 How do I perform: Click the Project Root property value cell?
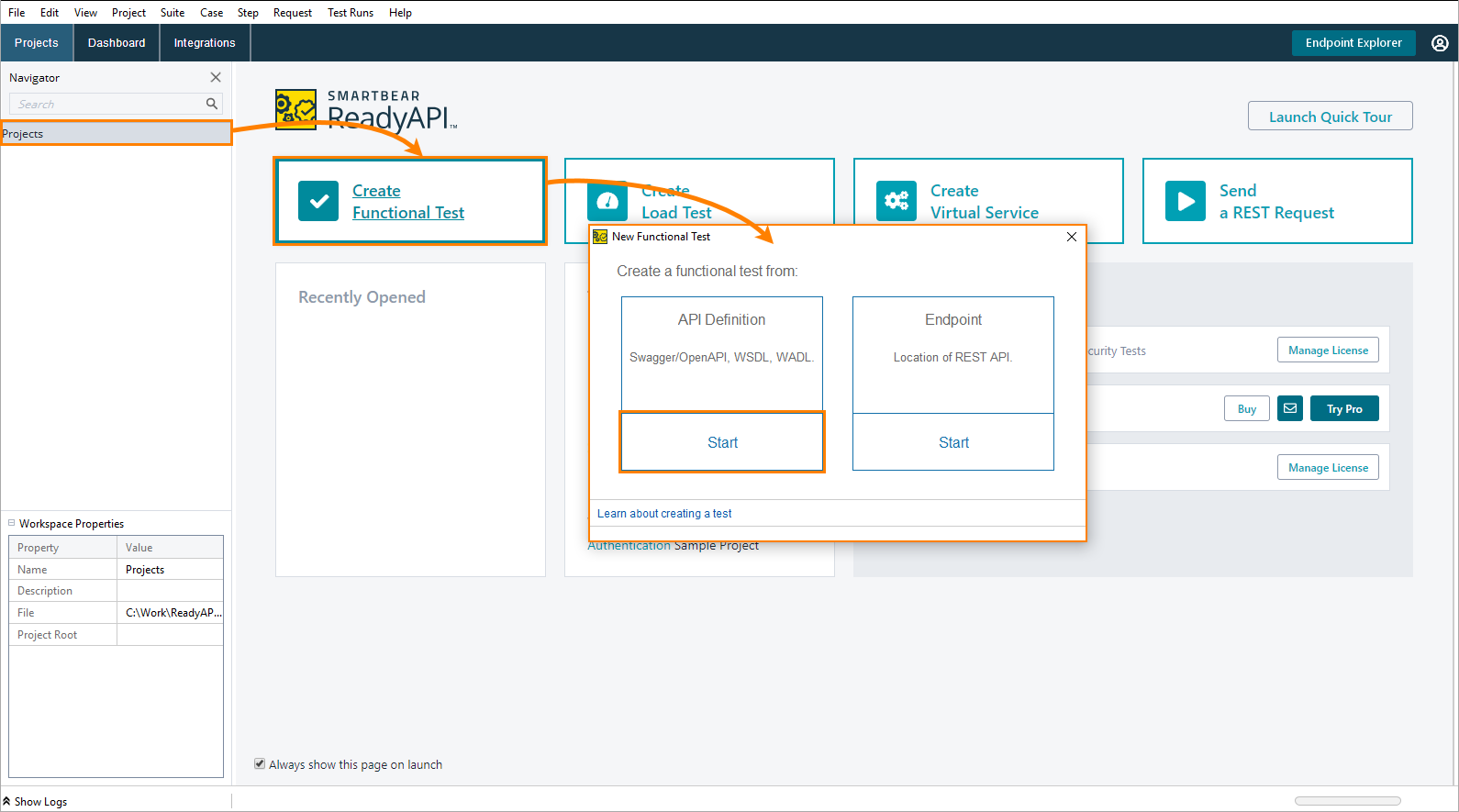[170, 635]
